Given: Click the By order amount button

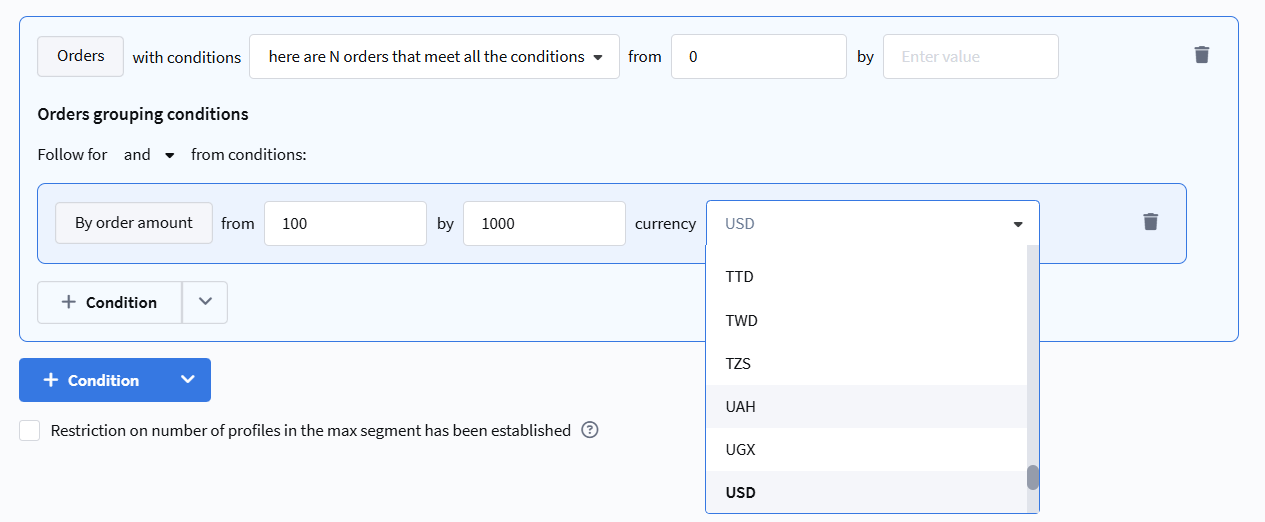Looking at the screenshot, I should [x=134, y=223].
